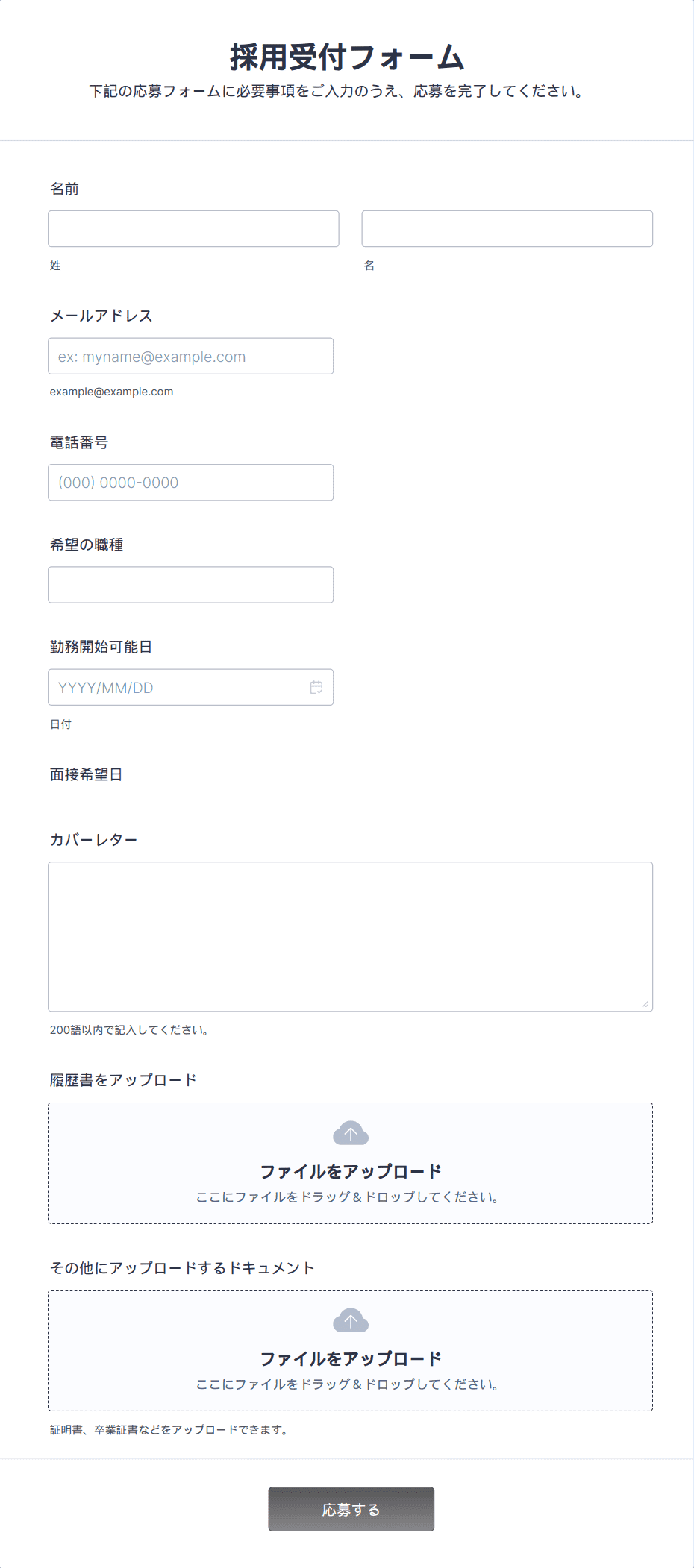Click ファイルをアップロード under その他のドキュメント
Viewport: 694px width, 1568px height.
click(351, 1358)
